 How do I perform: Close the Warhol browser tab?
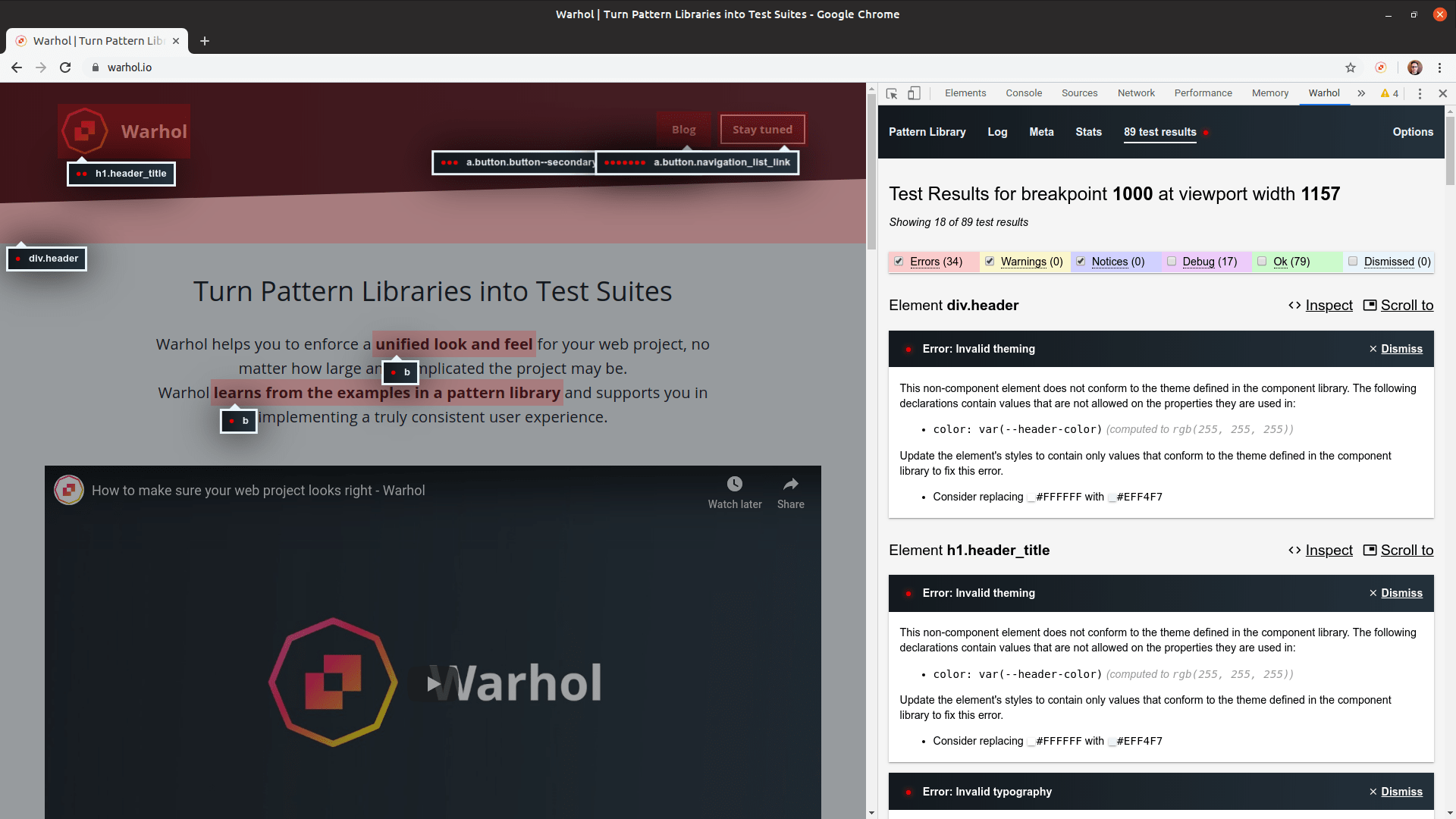[176, 41]
